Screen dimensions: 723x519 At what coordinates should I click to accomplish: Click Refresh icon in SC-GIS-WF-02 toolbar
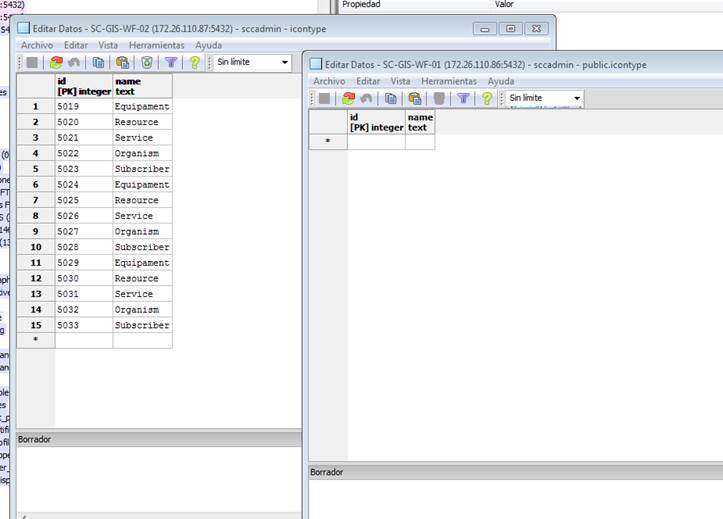(x=56, y=62)
